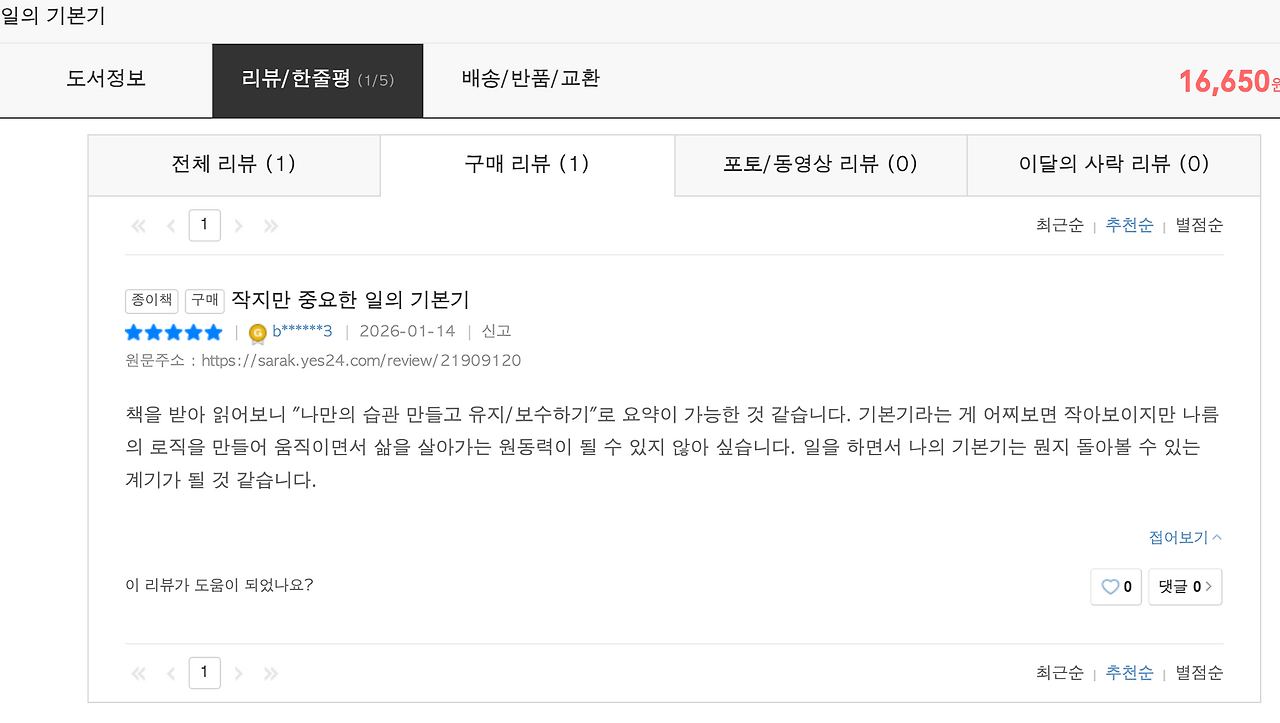
Task: Click the gold G membership badge beside reviewer name
Action: pyautogui.click(x=256, y=331)
